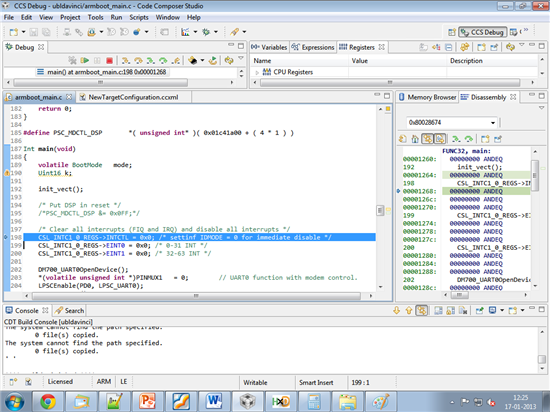Click the Resume green play icon in Debug view
The height and width of the screenshot is (412, 550).
pos(85,60)
